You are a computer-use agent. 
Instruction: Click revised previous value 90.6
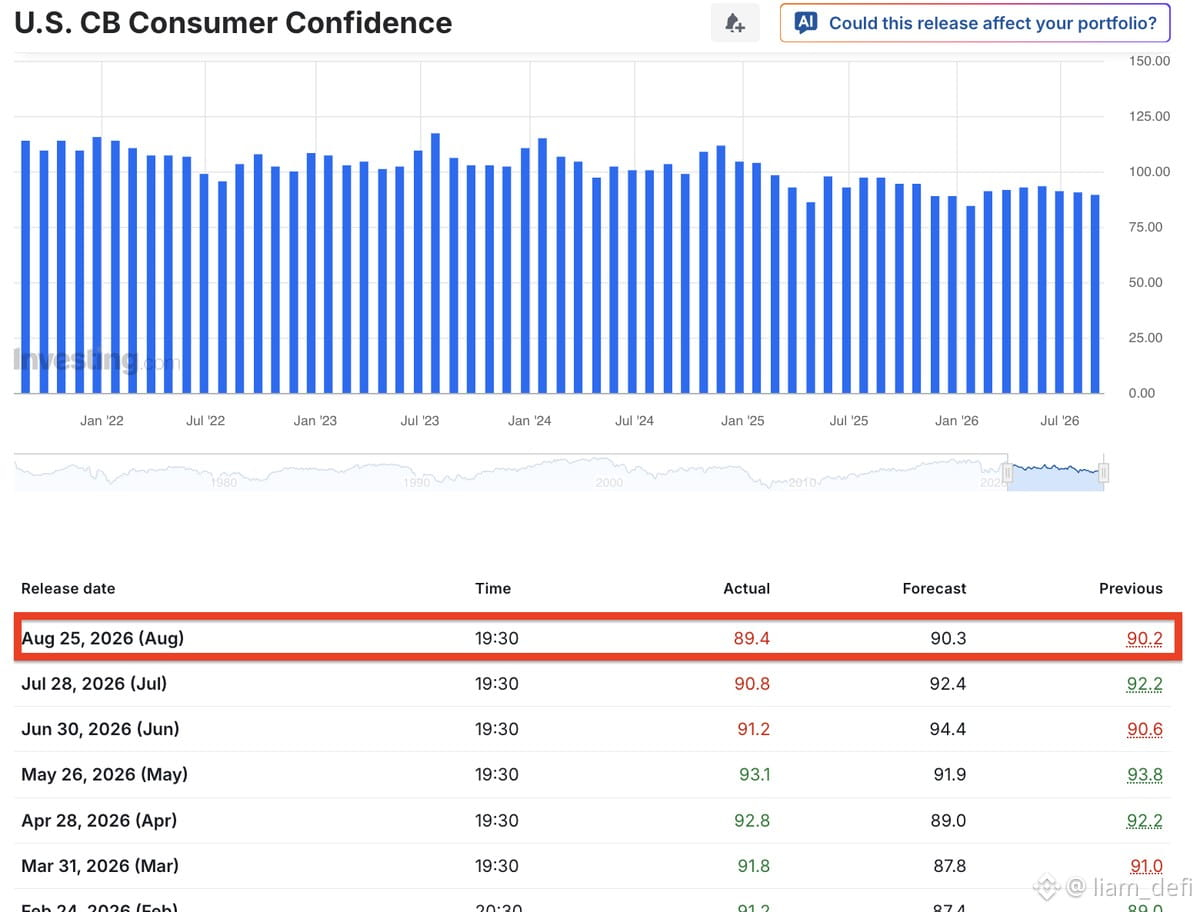1145,729
